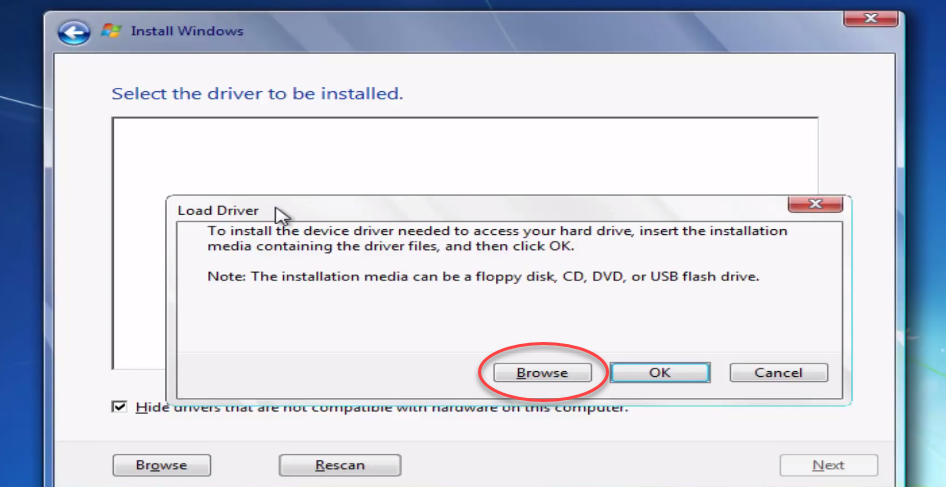Cancel the Load Driver dialog
The height and width of the screenshot is (487, 946).
click(x=778, y=372)
